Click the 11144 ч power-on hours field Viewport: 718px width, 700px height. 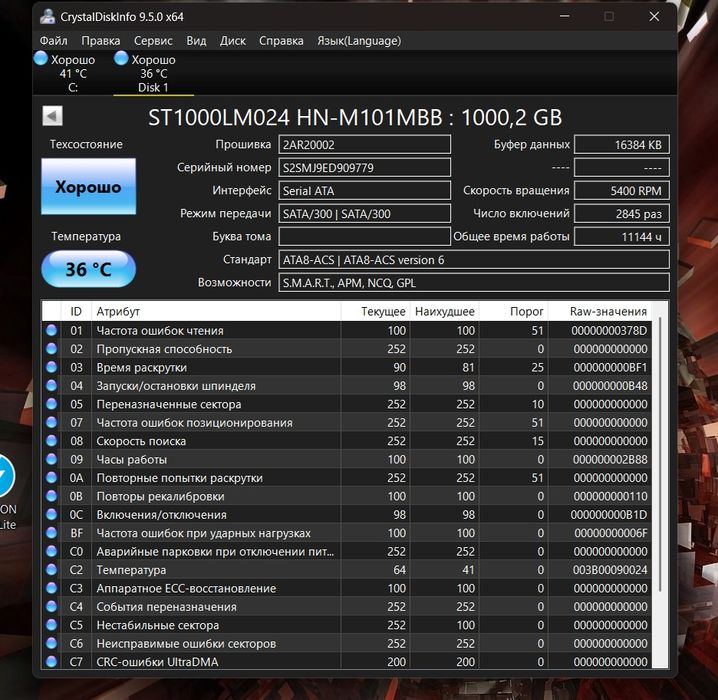point(622,236)
